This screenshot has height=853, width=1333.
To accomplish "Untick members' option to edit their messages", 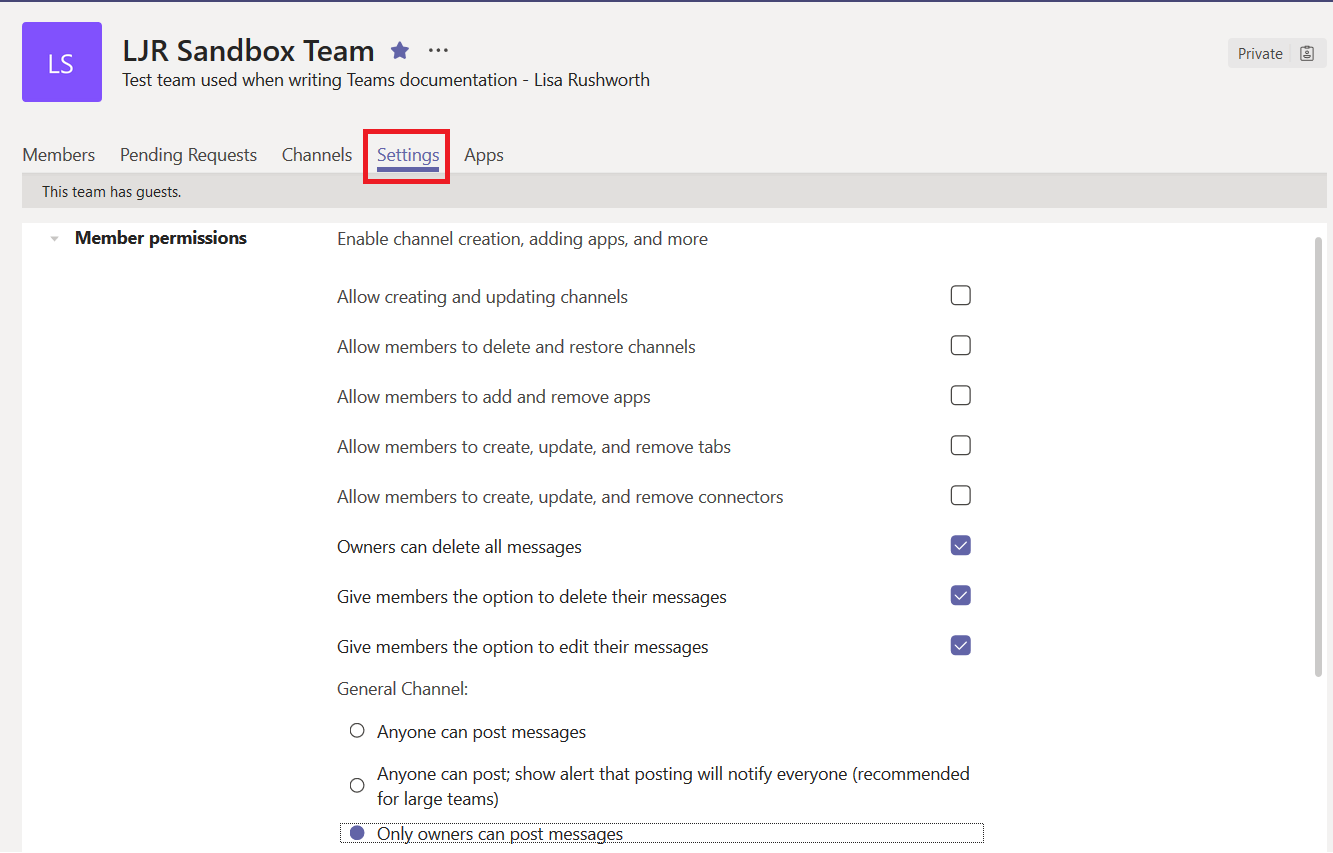I will (x=961, y=646).
